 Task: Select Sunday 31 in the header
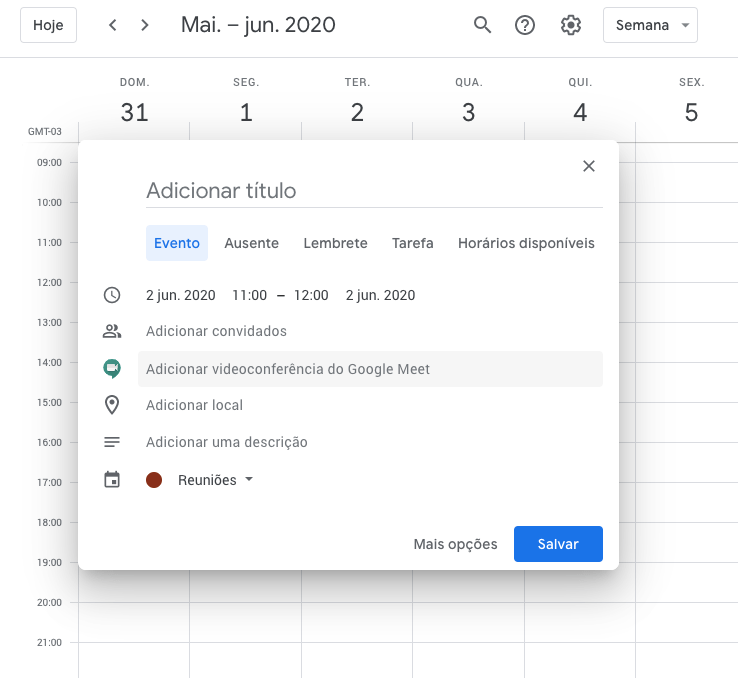(134, 112)
